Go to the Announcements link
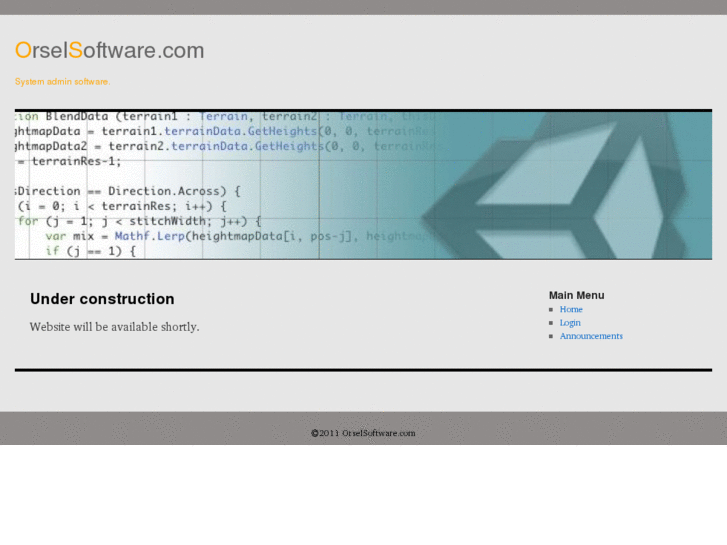This screenshot has width=727, height=545. [591, 336]
